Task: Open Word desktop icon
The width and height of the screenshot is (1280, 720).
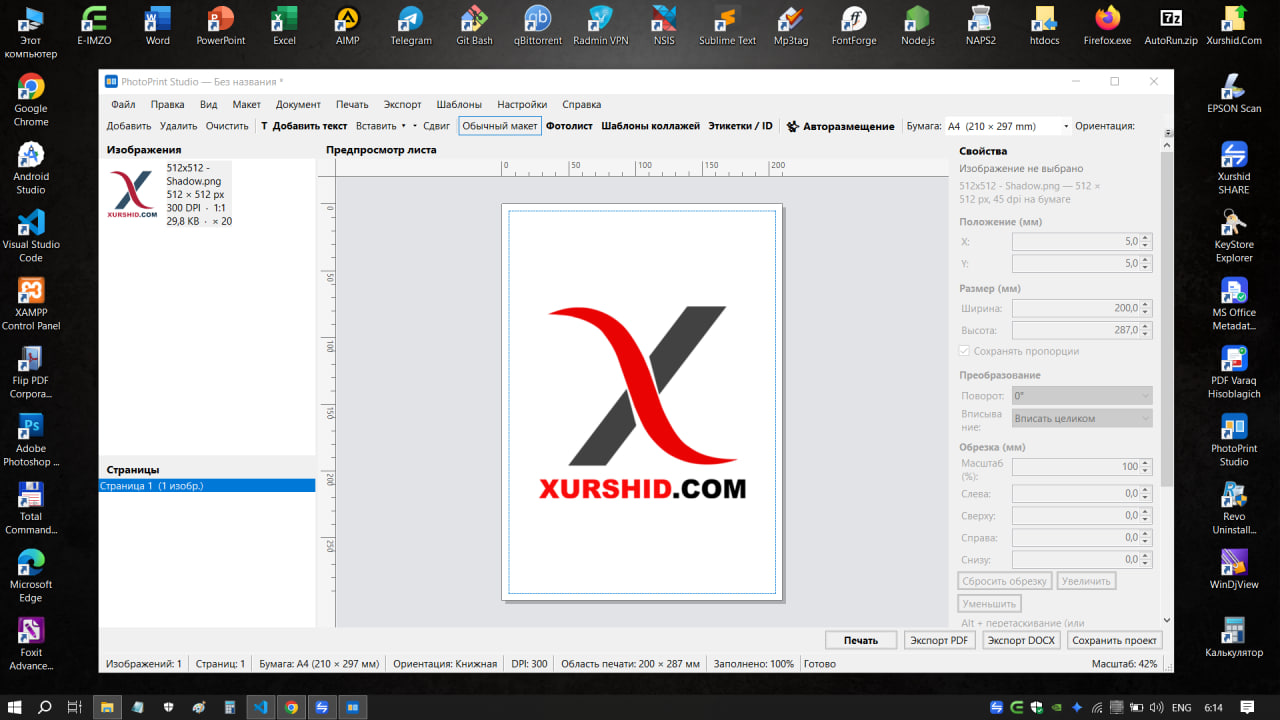Action: pyautogui.click(x=158, y=25)
